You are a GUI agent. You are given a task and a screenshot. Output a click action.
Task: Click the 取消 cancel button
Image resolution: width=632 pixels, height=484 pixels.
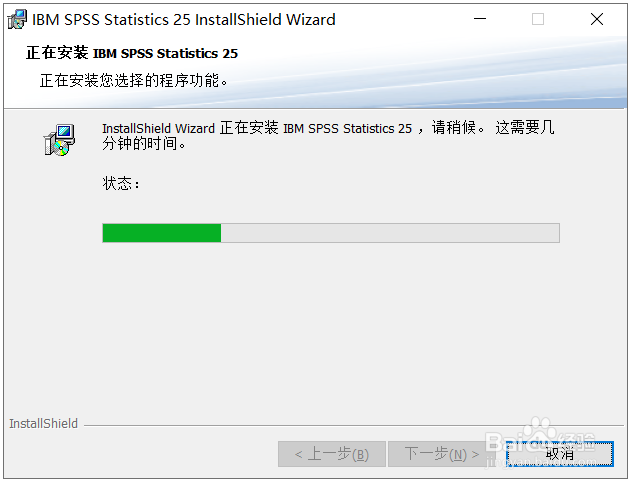tap(560, 454)
